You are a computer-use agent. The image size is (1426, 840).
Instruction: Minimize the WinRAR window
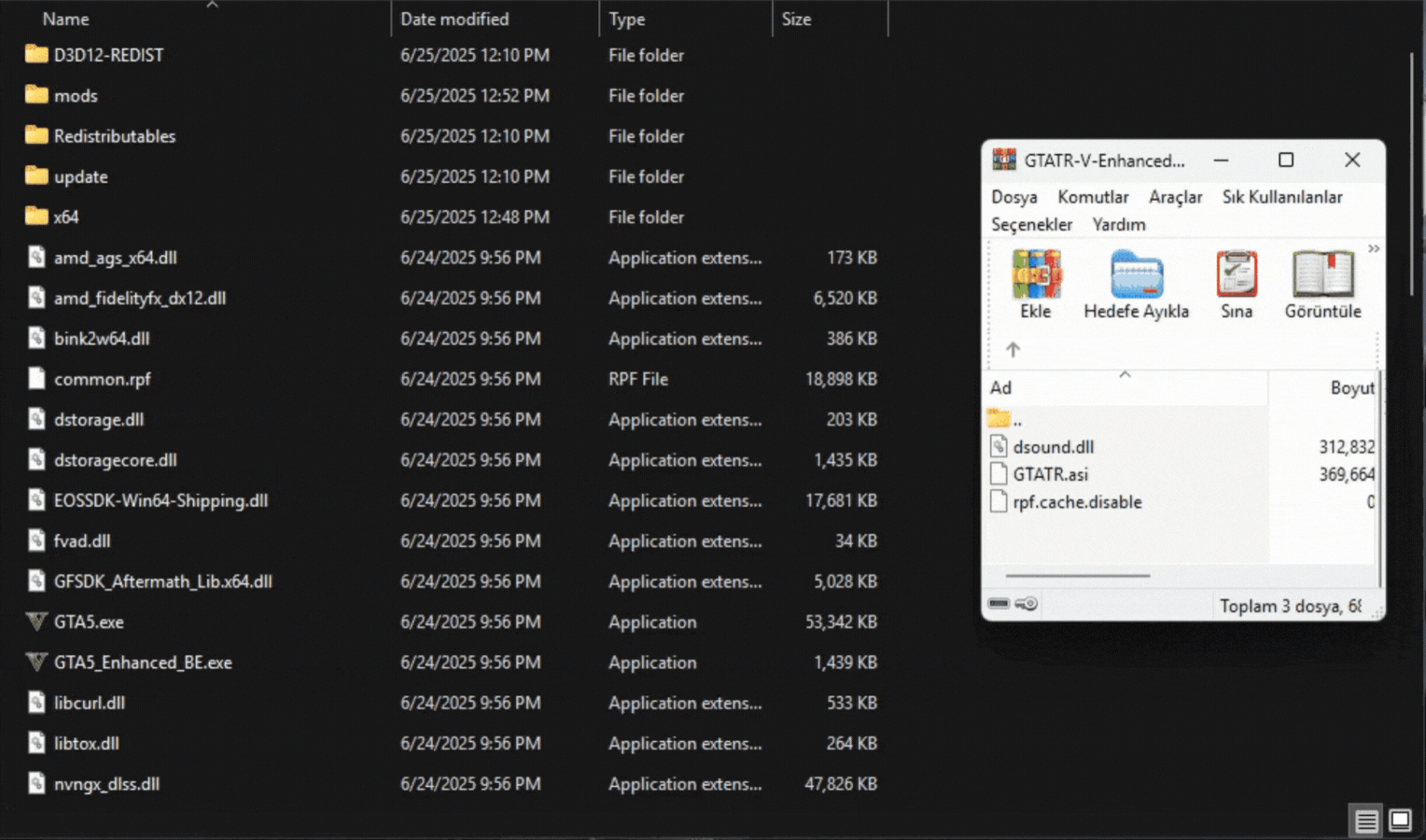1221,160
